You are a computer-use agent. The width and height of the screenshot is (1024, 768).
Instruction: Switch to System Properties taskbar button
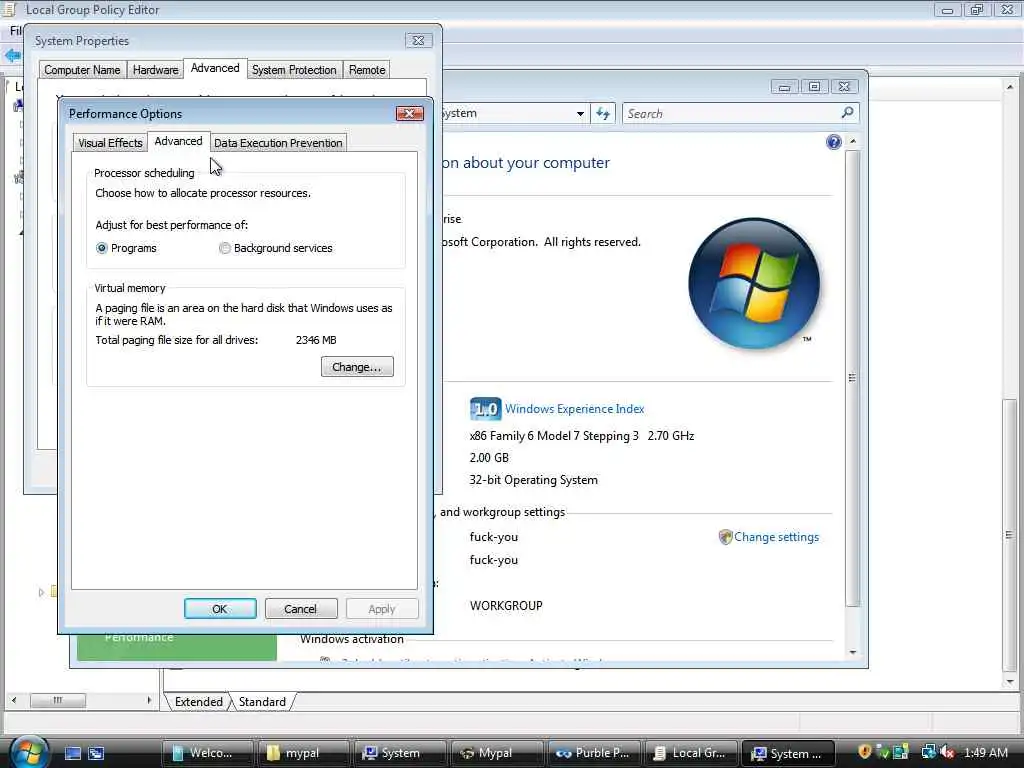(788, 753)
